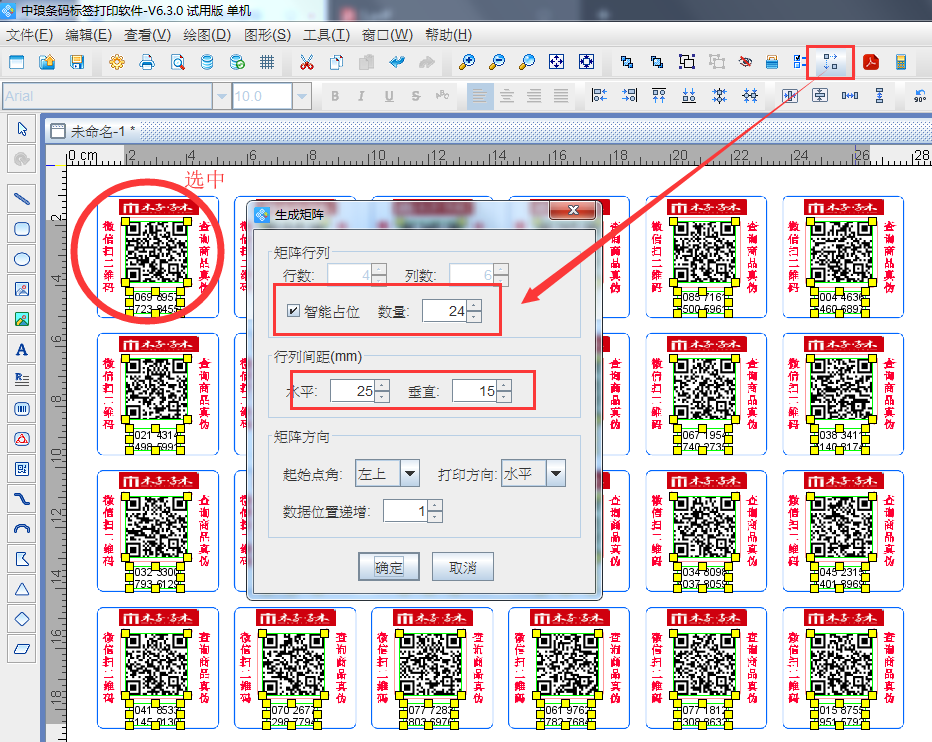Click the 确定 button
The image size is (932, 742).
[388, 567]
